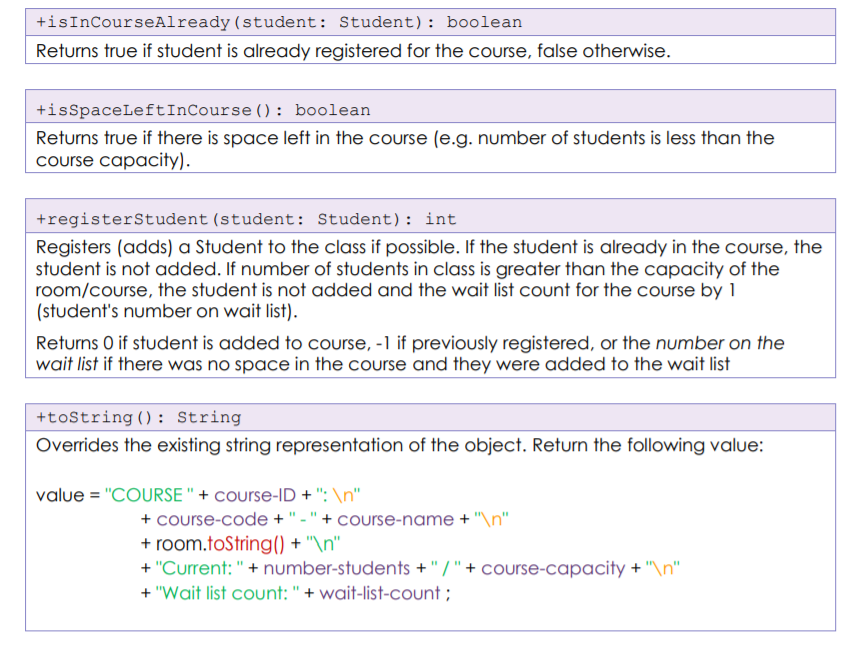Click italic text 'number on the'
Viewport: 855px width, 650px height.
720,343
